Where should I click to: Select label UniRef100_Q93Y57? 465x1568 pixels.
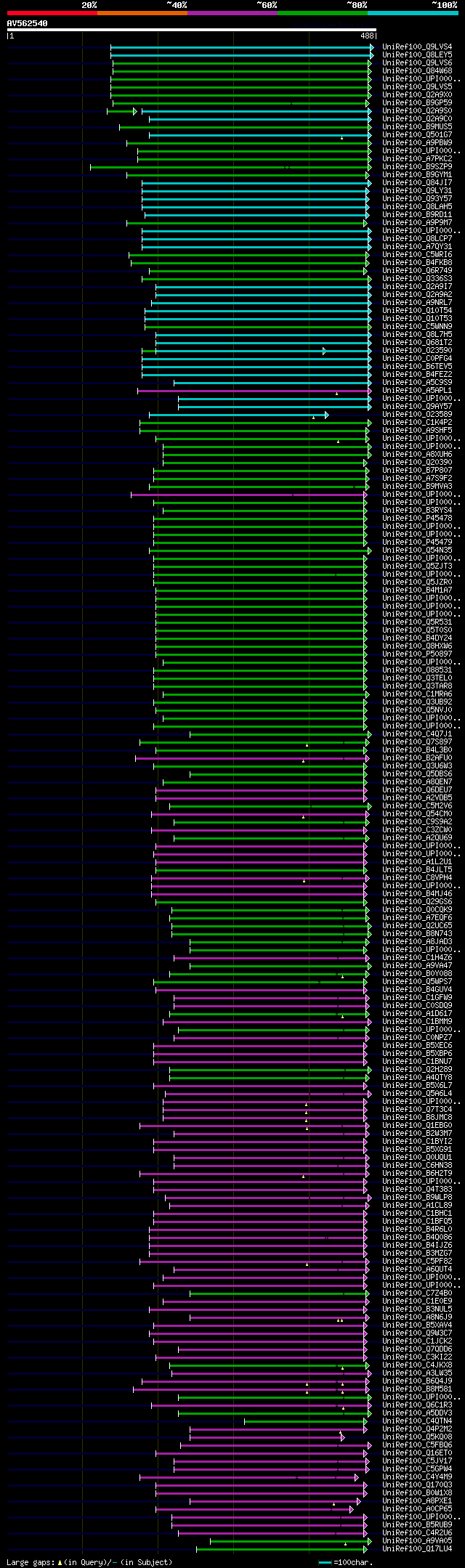click(x=417, y=199)
